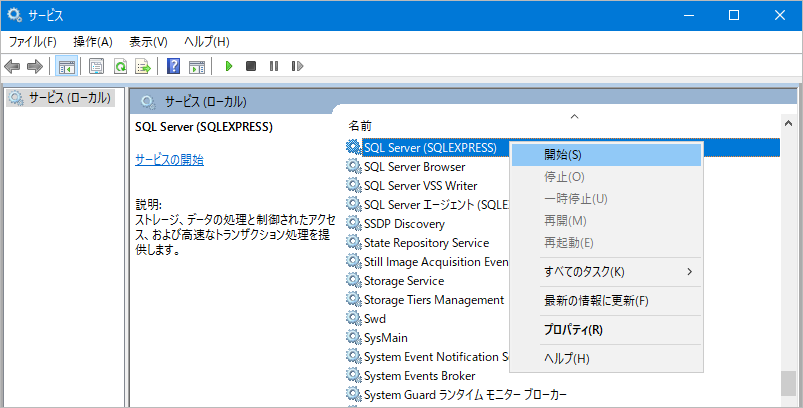Select Swd service row
This screenshot has width=803, height=408.
click(x=374, y=318)
